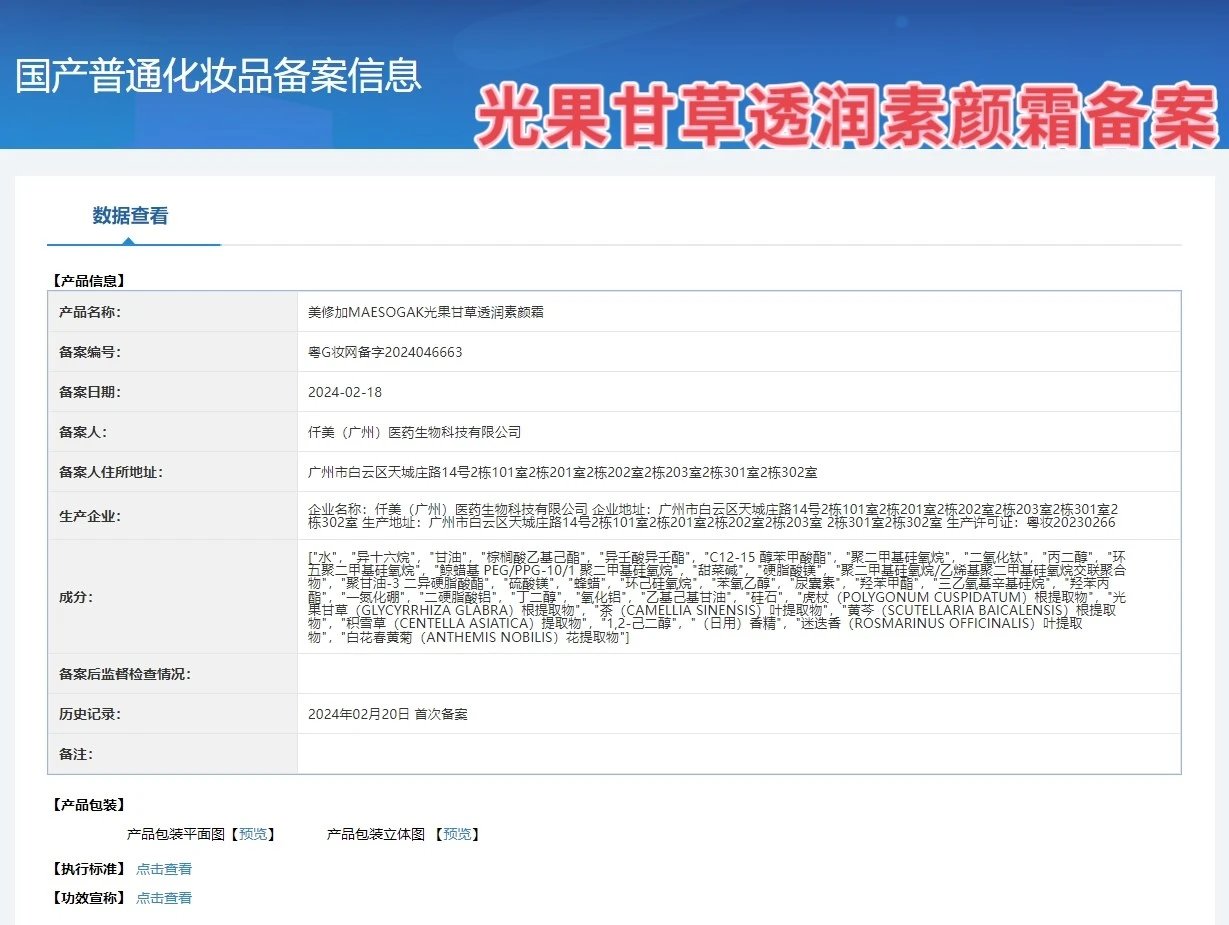Click the 【执行标准】 label

click(88, 869)
